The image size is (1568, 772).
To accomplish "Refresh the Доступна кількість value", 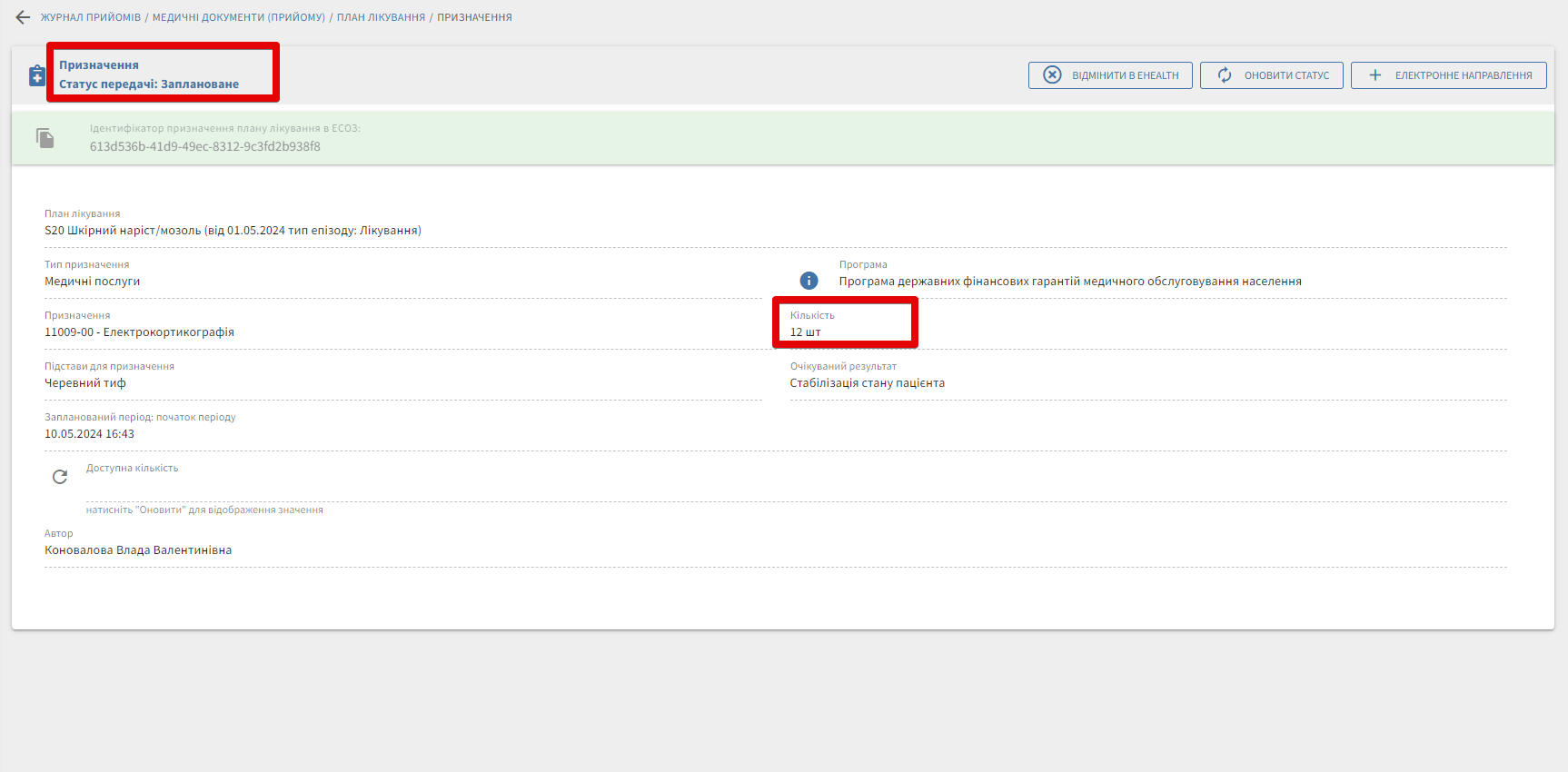I will (x=60, y=477).
